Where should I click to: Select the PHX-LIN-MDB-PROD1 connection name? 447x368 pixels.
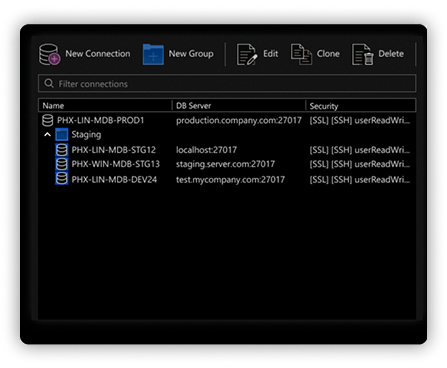coord(100,120)
